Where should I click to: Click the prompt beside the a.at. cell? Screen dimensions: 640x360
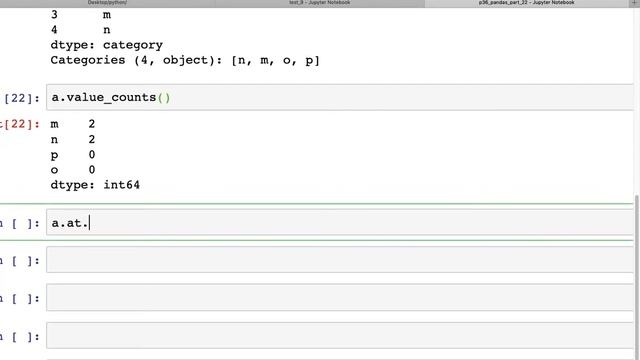[x=20, y=224]
